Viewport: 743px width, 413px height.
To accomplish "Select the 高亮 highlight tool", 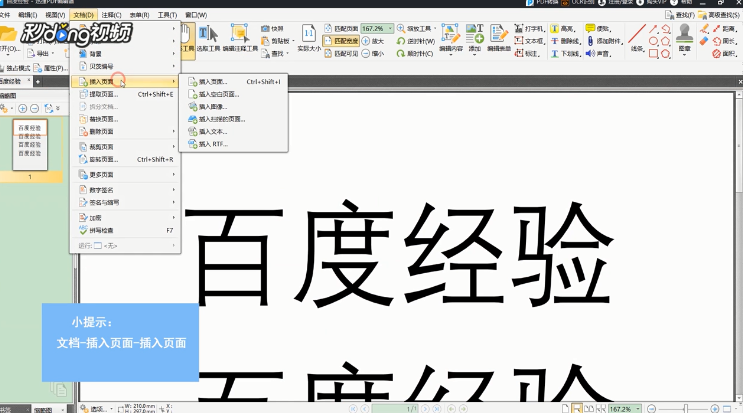I will pyautogui.click(x=563, y=29).
